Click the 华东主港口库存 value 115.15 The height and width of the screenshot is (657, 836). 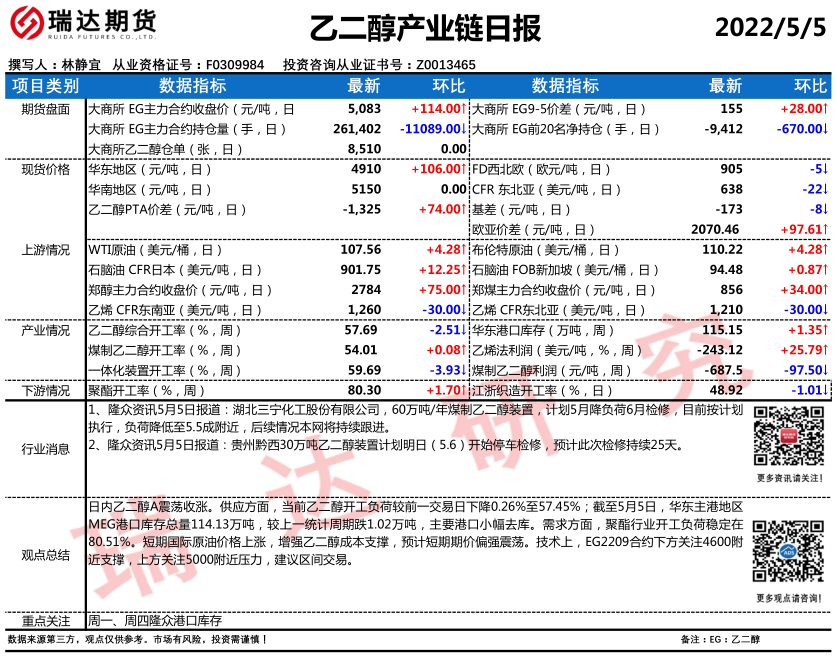pos(723,330)
